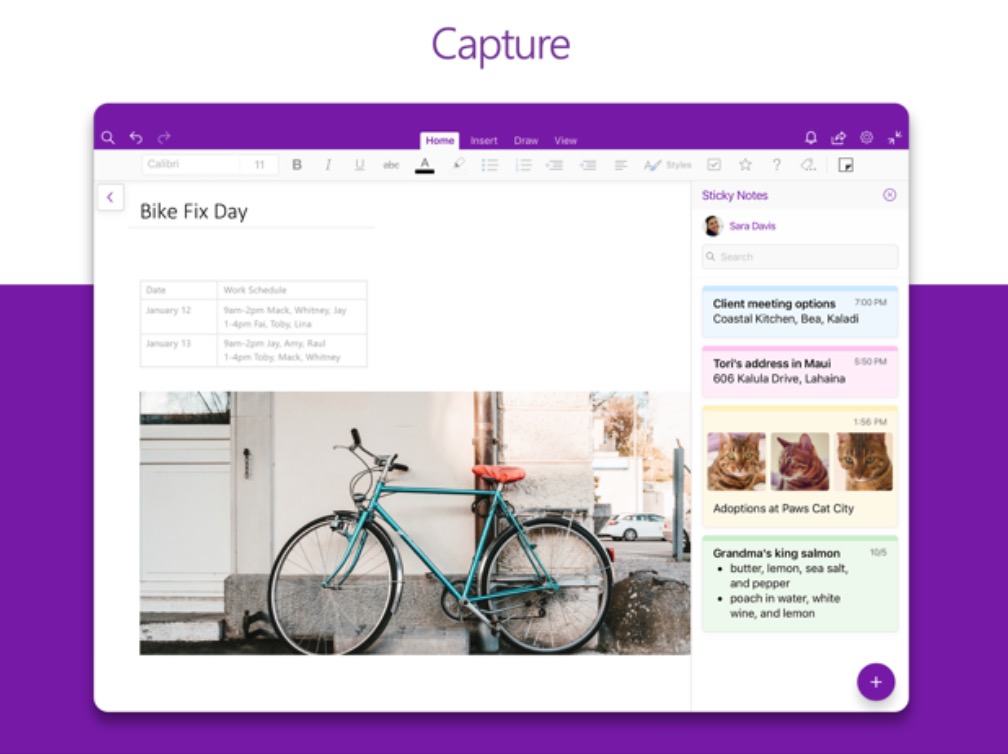The height and width of the screenshot is (754, 1008).
Task: Click the Sticky Notes pane heading
Action: [x=735, y=195]
